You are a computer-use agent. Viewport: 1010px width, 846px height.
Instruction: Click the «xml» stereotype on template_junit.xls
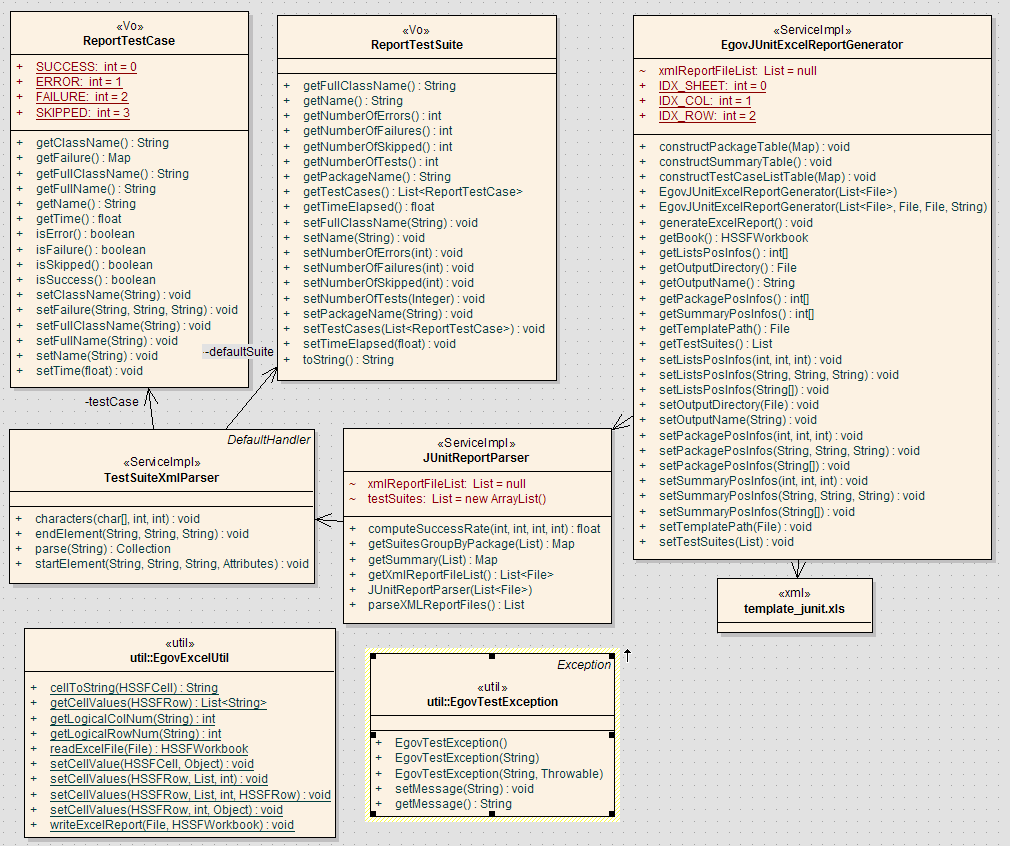[794, 592]
